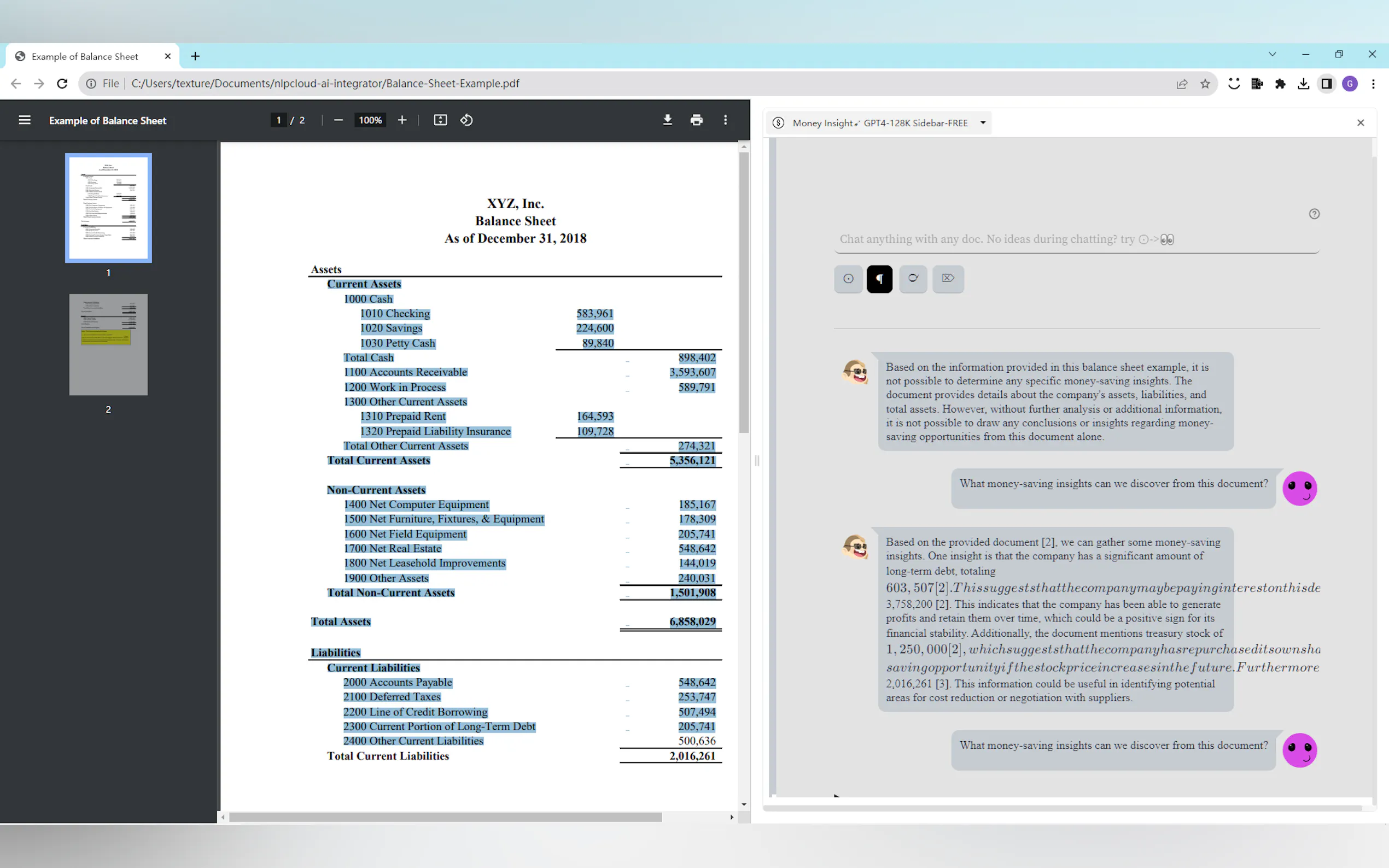Click the Money Insight dollar icon

point(778,123)
